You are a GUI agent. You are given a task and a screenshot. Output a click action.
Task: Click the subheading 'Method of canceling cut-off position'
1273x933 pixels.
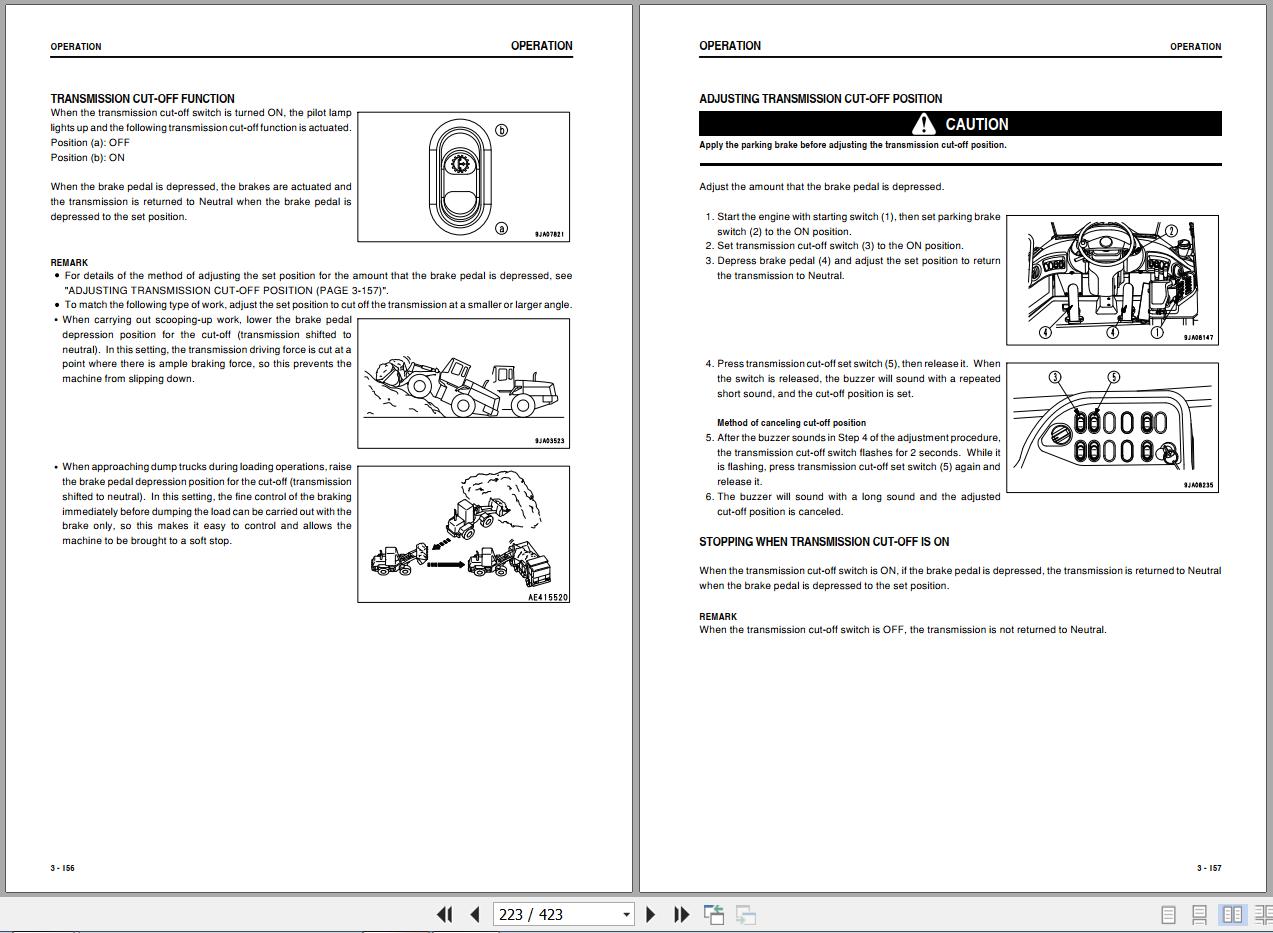[792, 423]
